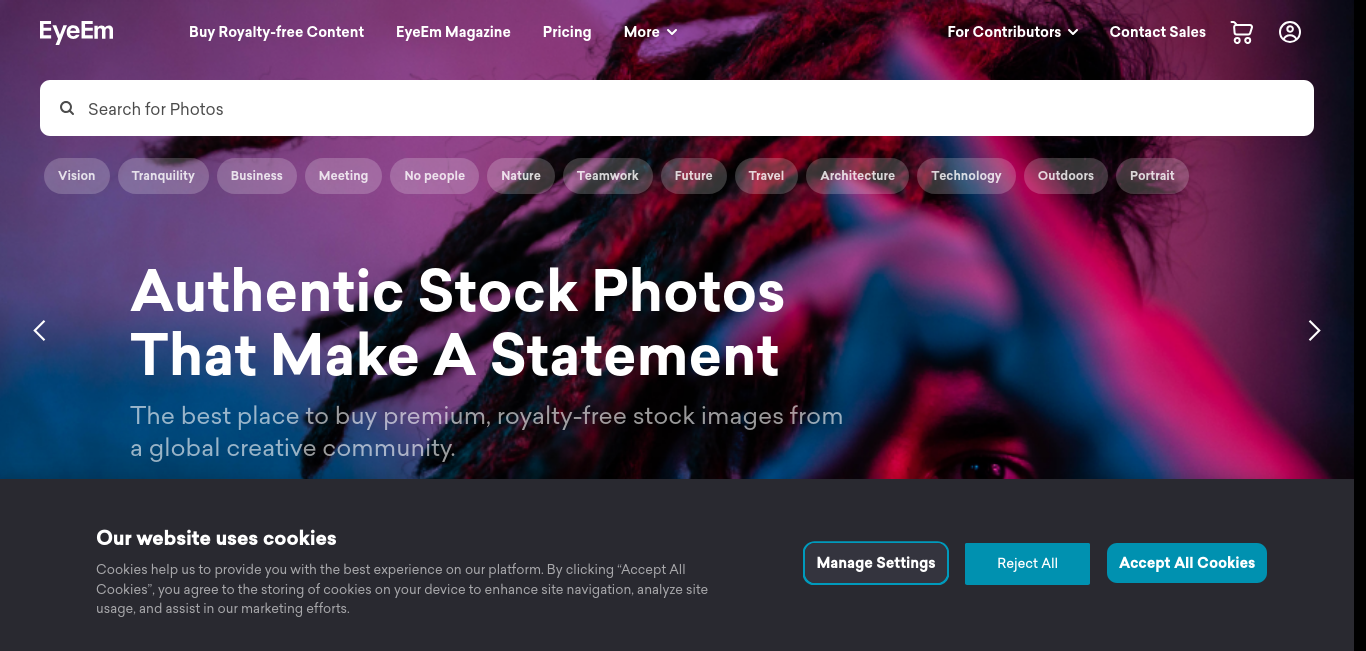Reject All cookies
This screenshot has height=651, width=1366.
[x=1027, y=563]
